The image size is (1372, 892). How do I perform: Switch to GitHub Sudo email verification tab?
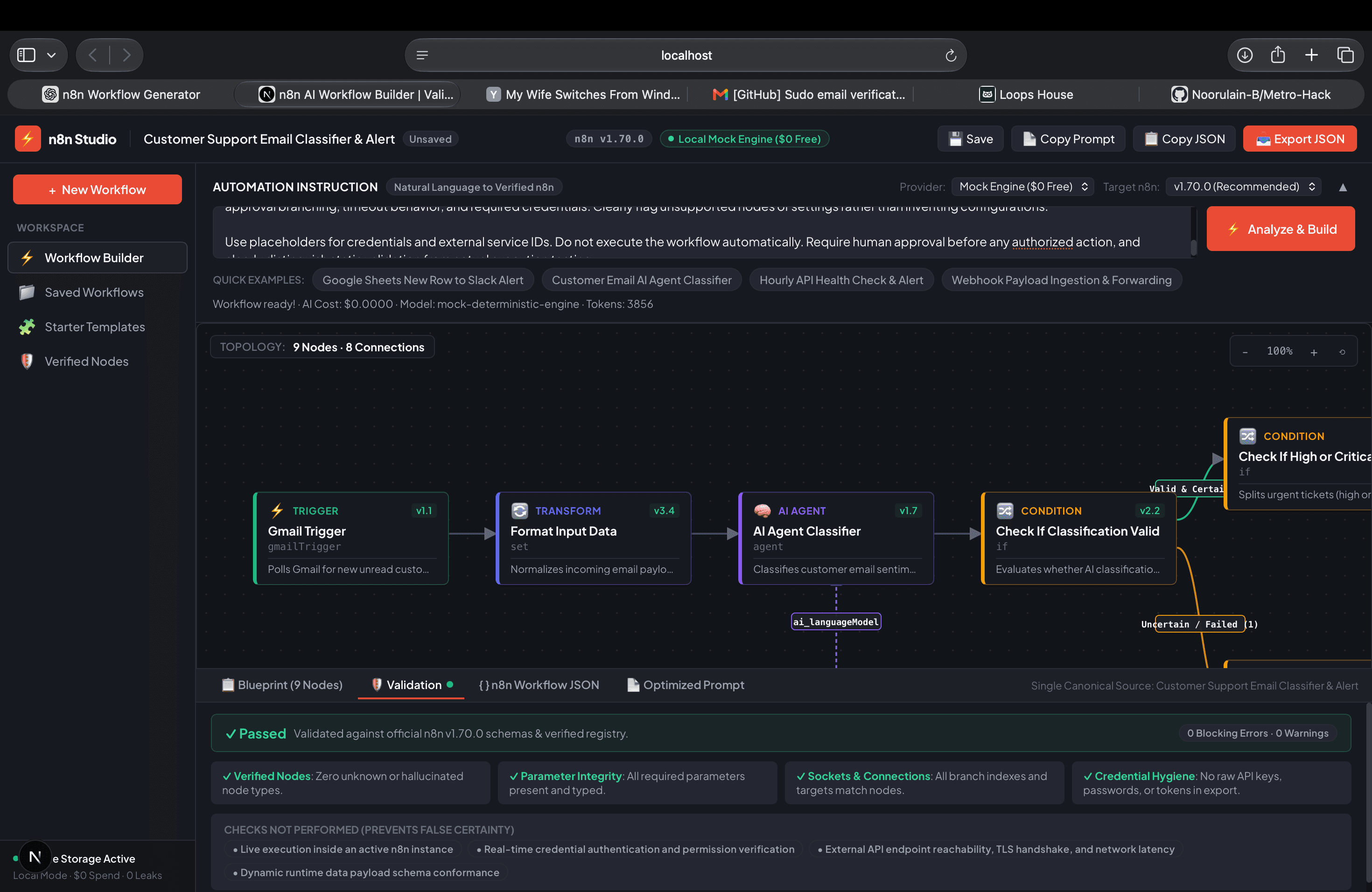coord(809,95)
